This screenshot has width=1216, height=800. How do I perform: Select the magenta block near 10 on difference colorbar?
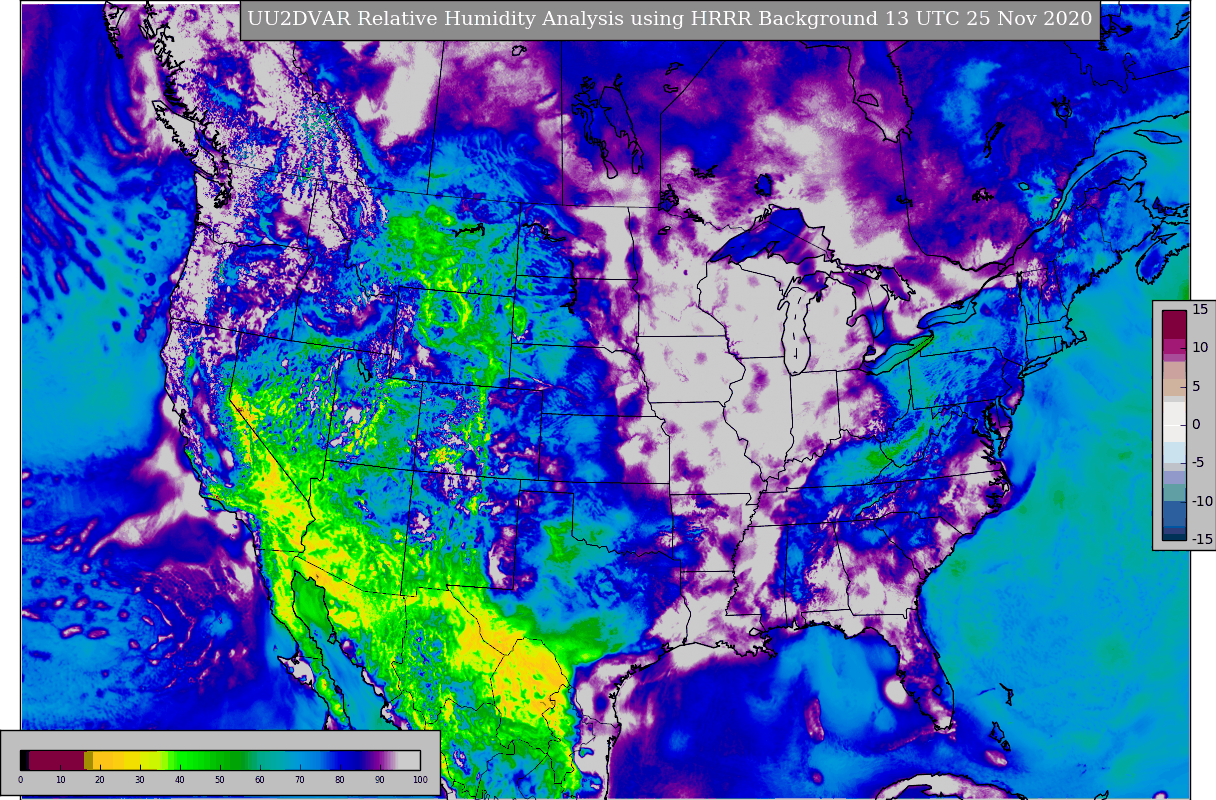coord(1174,346)
